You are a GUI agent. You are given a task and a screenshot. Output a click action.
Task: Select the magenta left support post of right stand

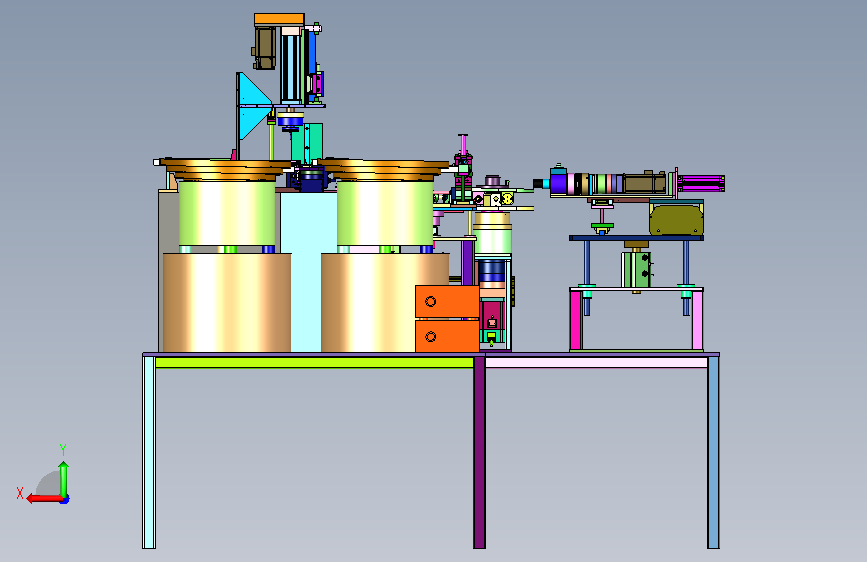coord(576,320)
